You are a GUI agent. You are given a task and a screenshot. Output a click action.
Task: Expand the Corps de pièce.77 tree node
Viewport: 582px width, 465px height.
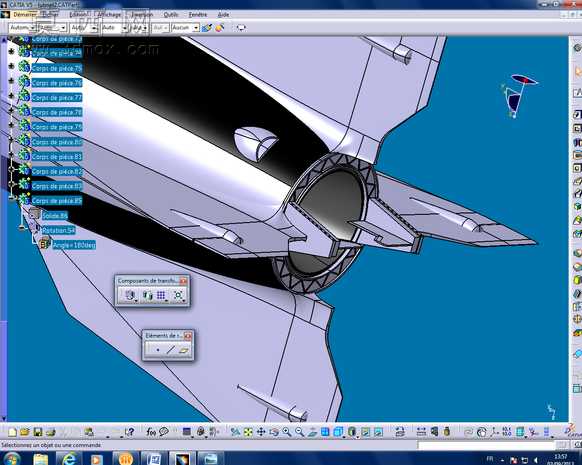pyautogui.click(x=11, y=96)
